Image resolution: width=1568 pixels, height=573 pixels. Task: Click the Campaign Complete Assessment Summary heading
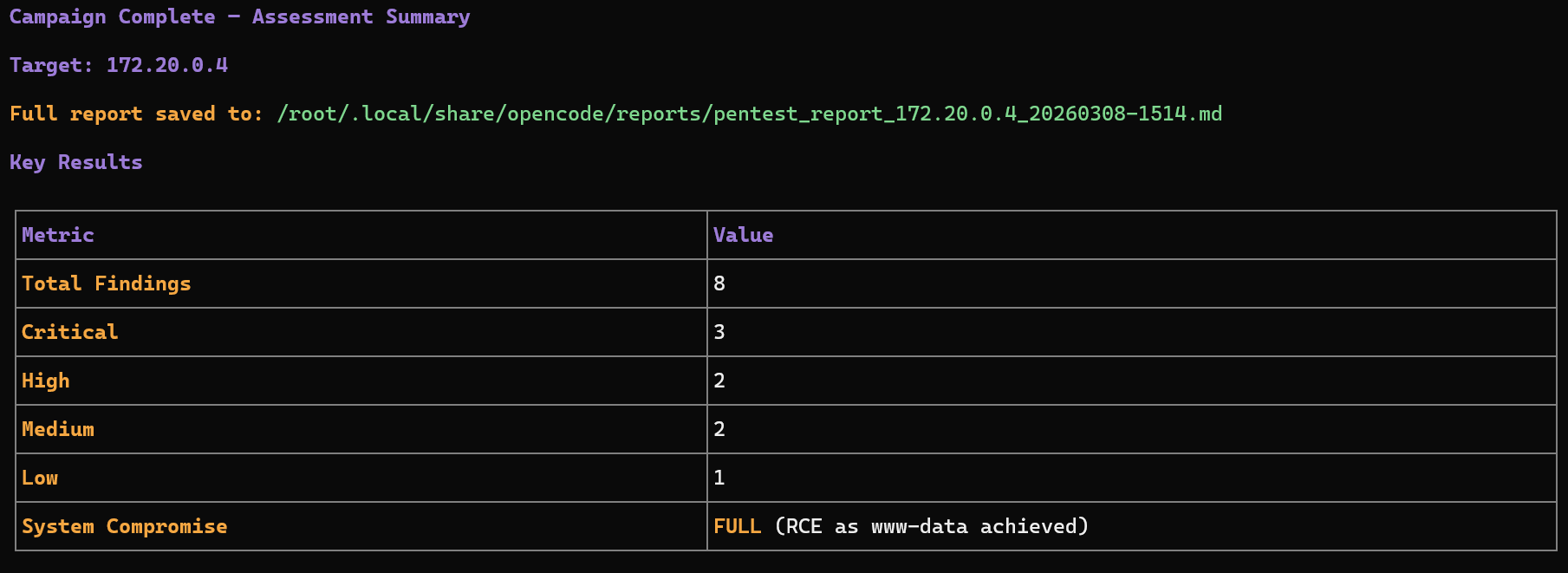pos(239,16)
